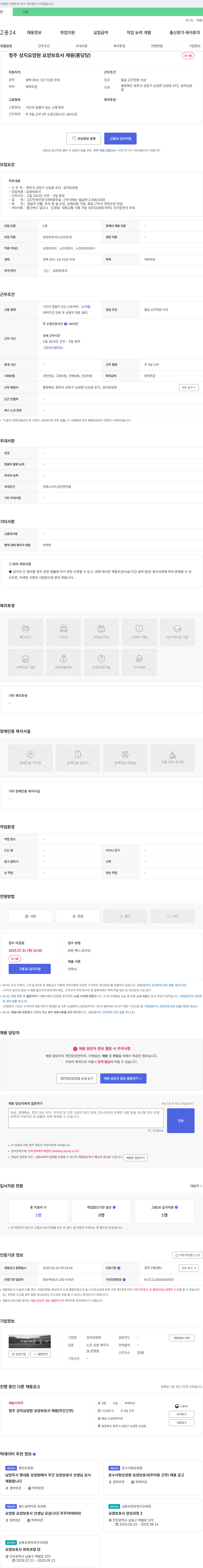Viewport: 203px width, 1568px height.
Task: Select the 필기 screening method box
Action: point(125,916)
